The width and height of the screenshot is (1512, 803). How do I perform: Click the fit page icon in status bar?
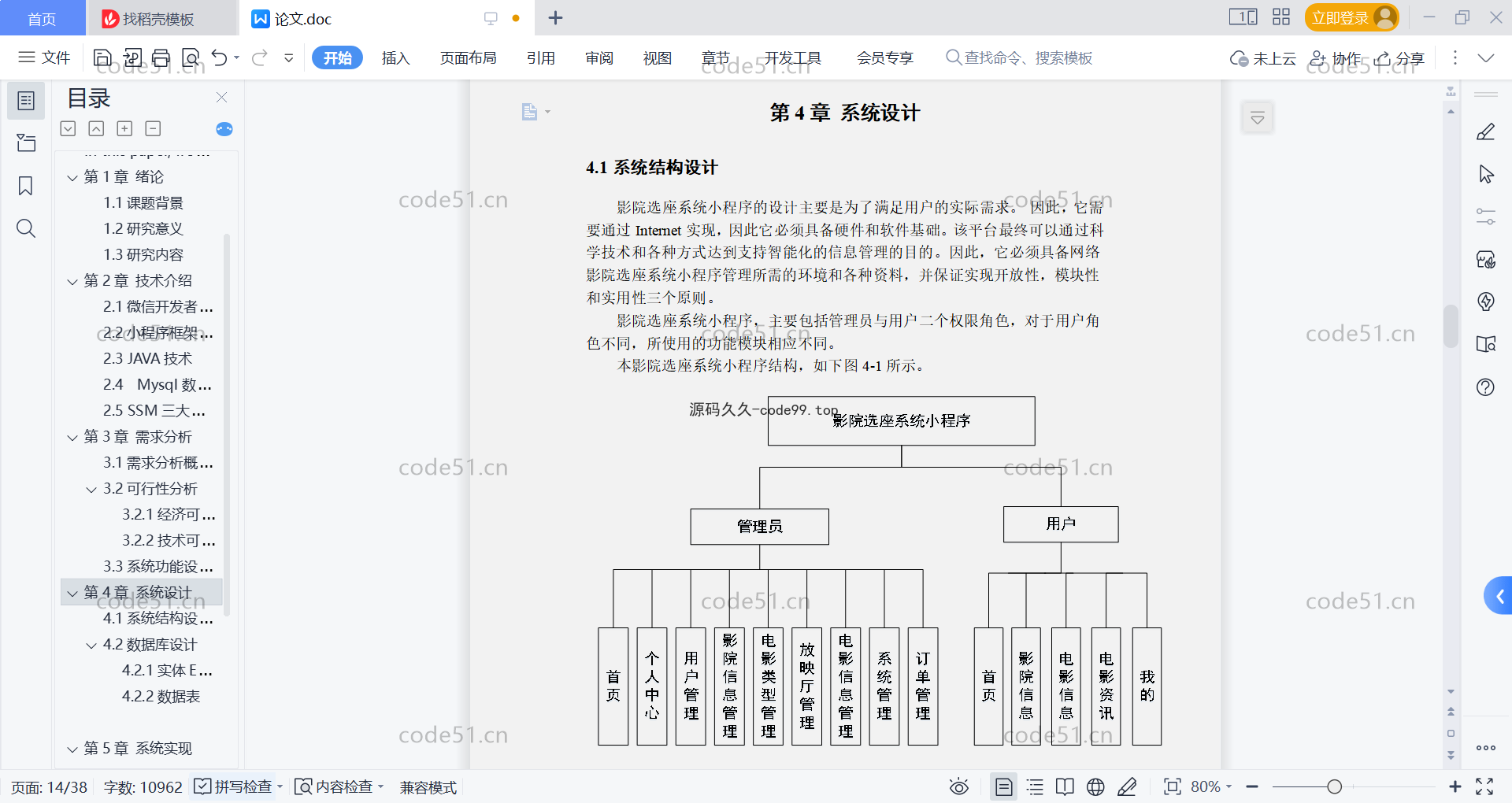coord(1172,786)
